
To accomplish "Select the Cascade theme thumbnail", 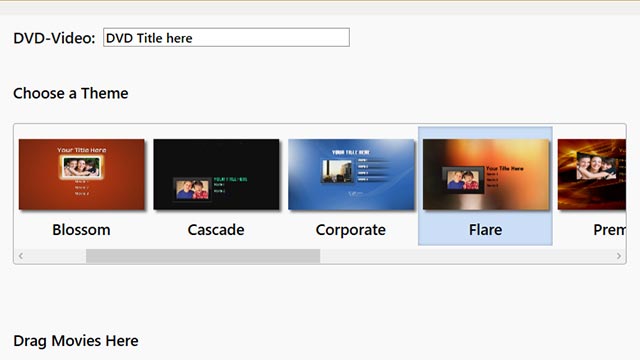I will click(216, 175).
